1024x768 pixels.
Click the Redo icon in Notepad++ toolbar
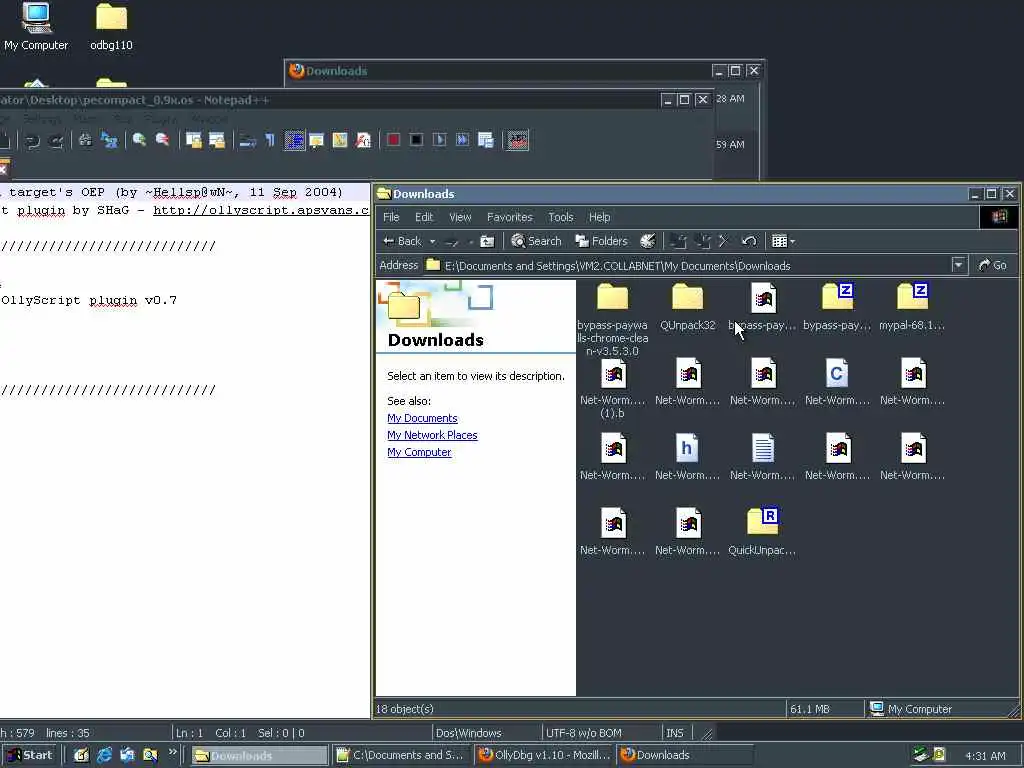[x=57, y=140]
